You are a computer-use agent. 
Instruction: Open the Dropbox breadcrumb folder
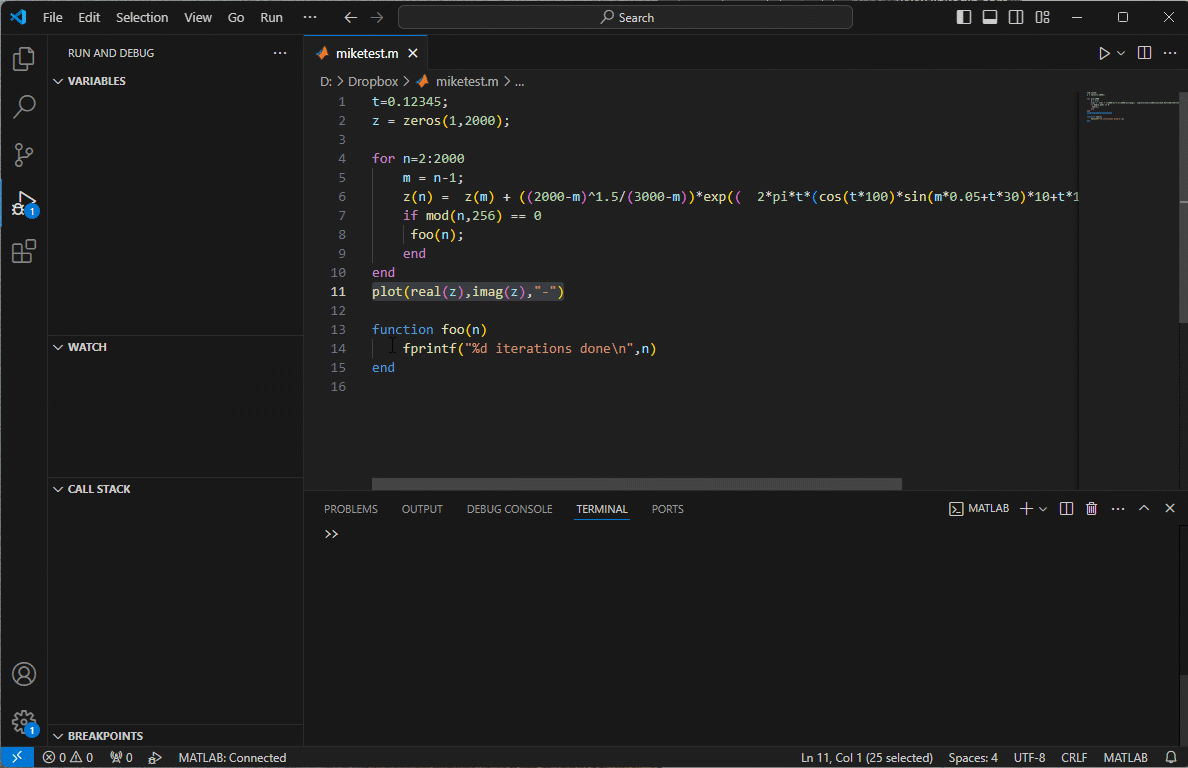[x=373, y=81]
